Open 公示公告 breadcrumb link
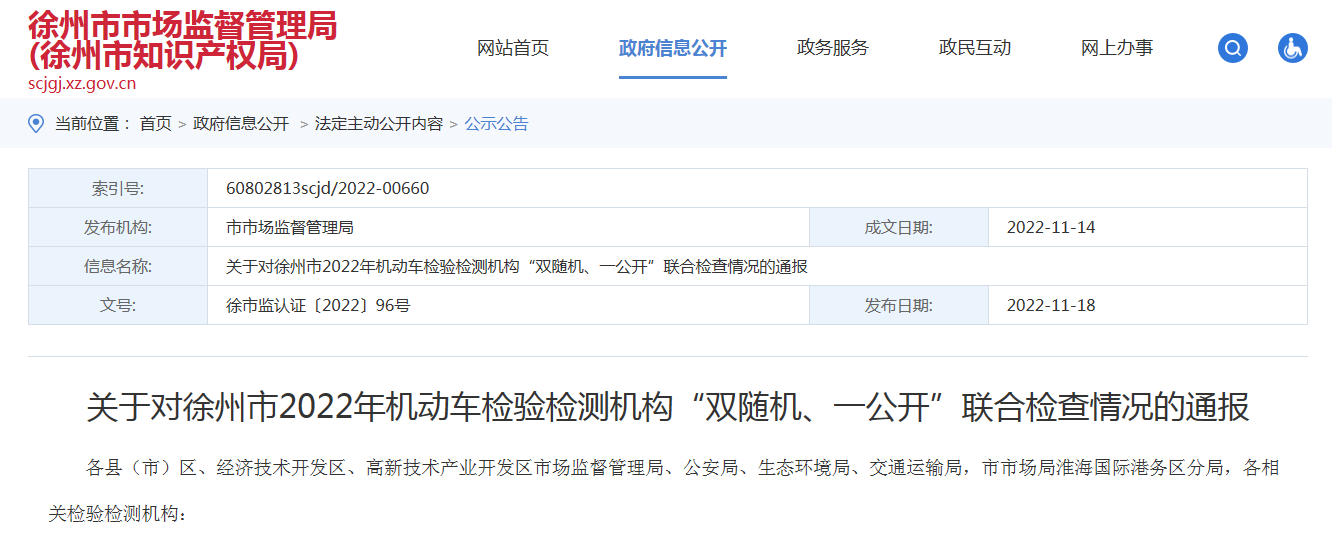 tap(496, 124)
